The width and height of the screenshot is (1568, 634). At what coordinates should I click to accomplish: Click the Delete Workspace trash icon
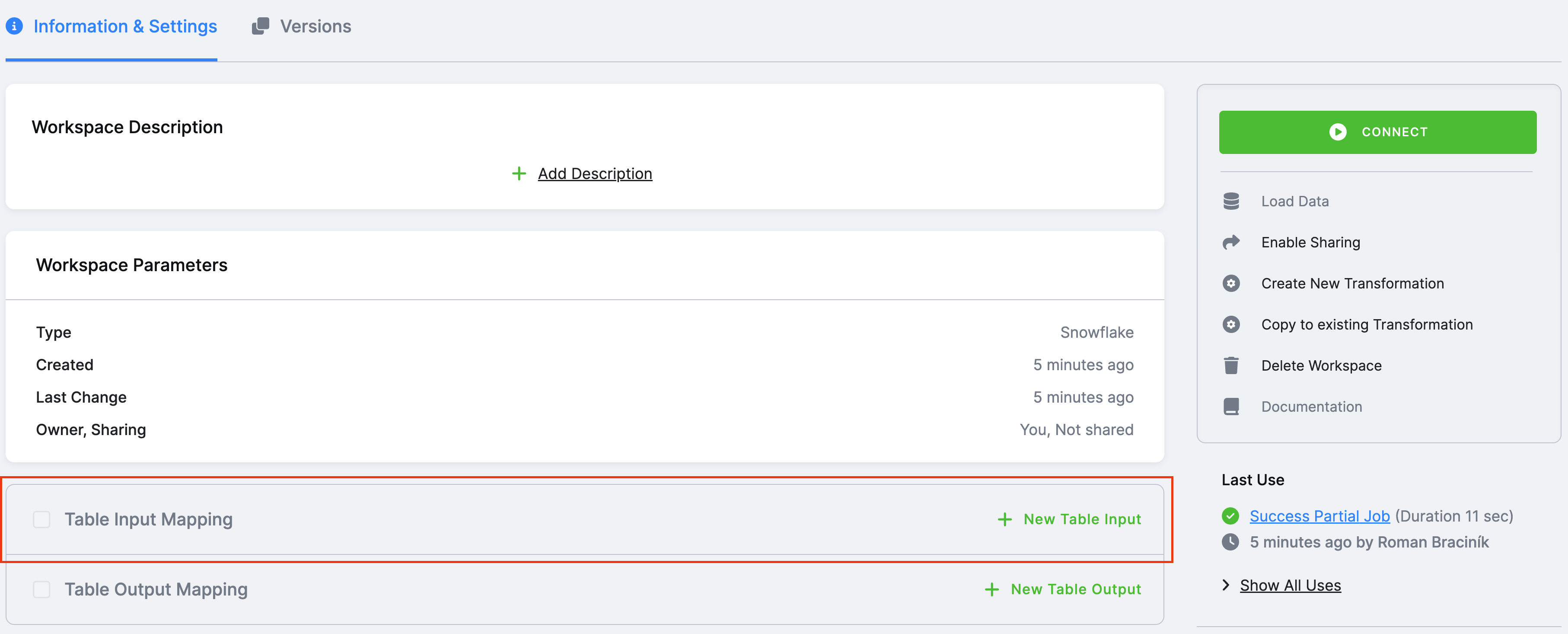coord(1231,365)
